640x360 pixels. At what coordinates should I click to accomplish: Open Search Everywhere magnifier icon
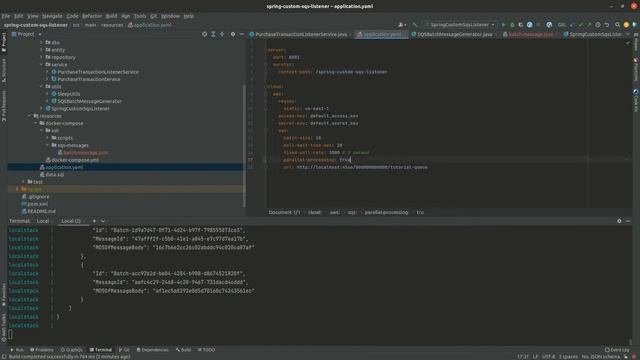tap(617, 25)
